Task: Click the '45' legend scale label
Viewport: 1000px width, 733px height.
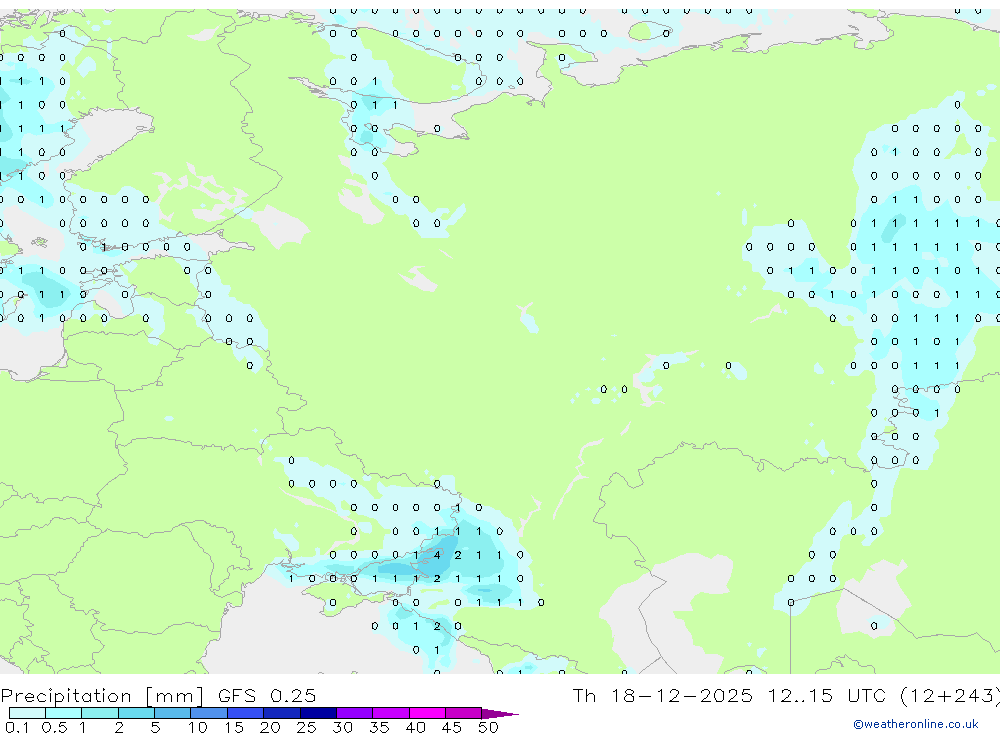Action: pyautogui.click(x=452, y=727)
